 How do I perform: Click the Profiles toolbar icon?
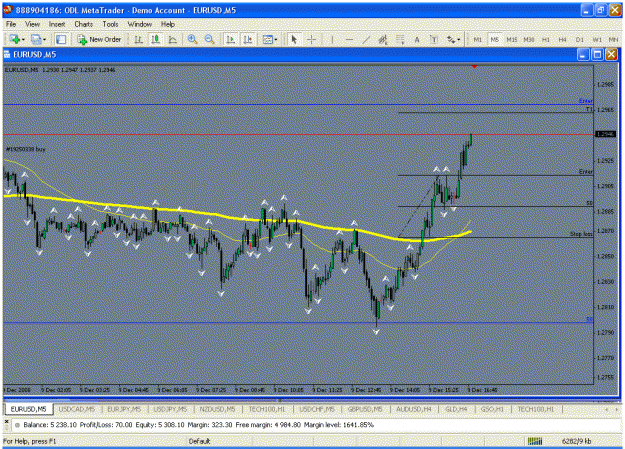click(x=36, y=39)
